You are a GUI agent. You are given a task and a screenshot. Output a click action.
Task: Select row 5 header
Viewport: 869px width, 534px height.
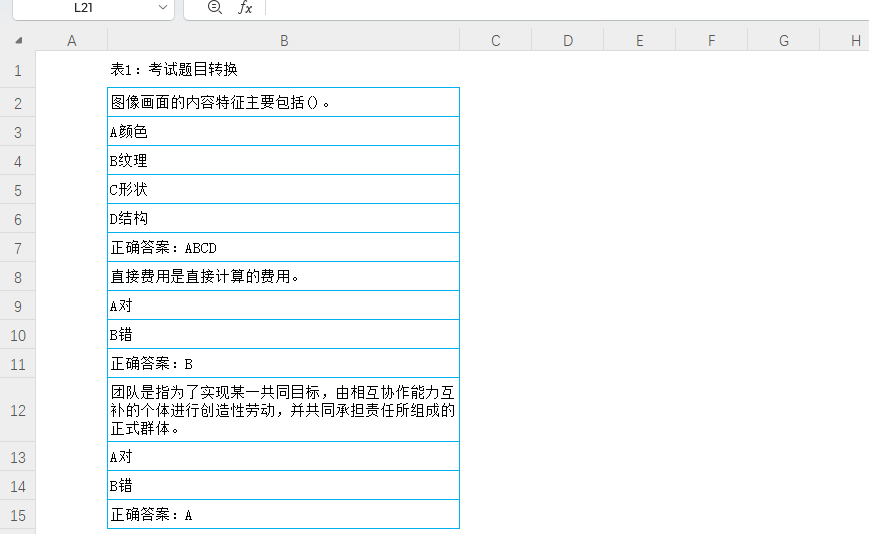(18, 191)
